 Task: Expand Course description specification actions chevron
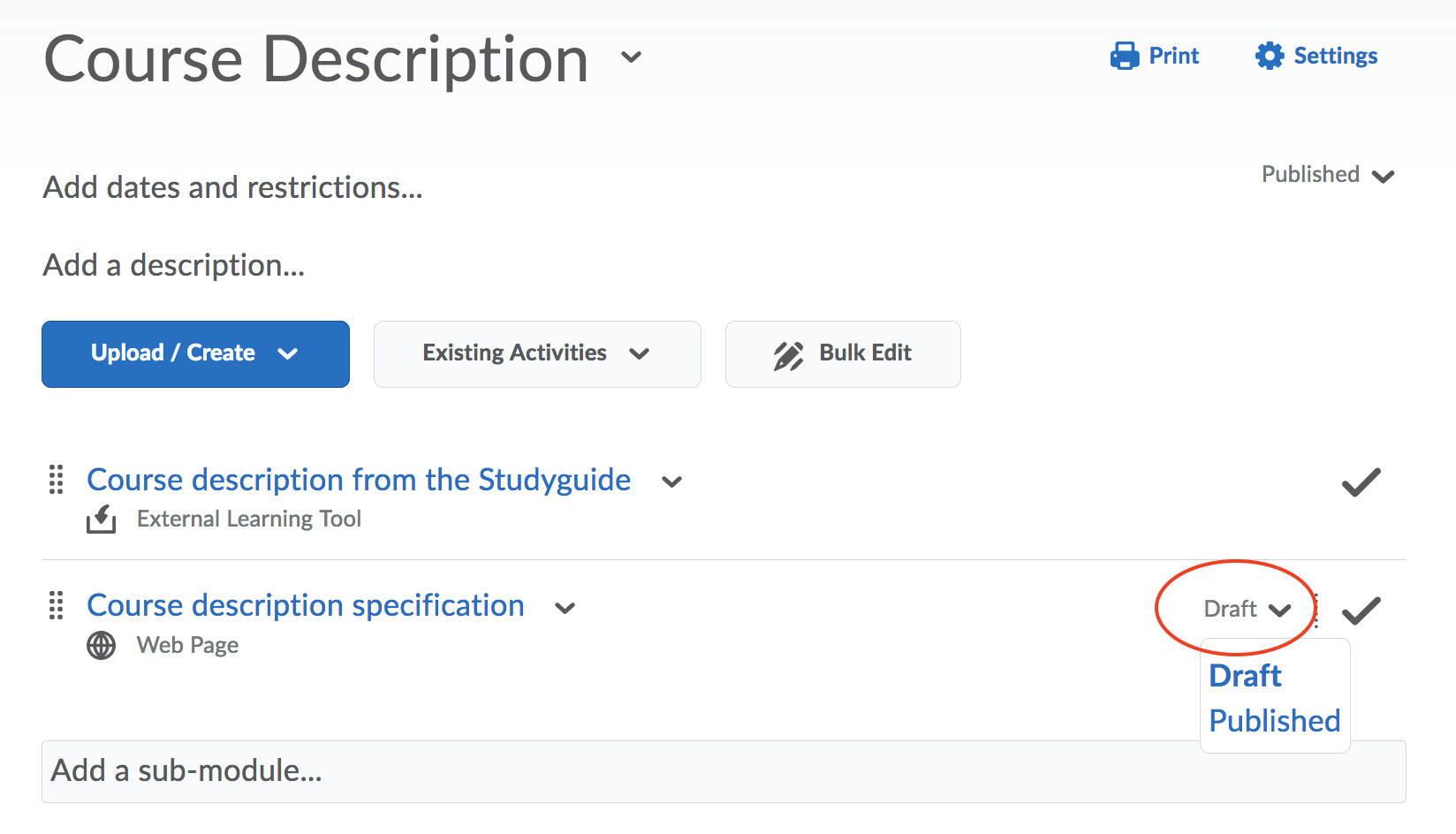(565, 608)
